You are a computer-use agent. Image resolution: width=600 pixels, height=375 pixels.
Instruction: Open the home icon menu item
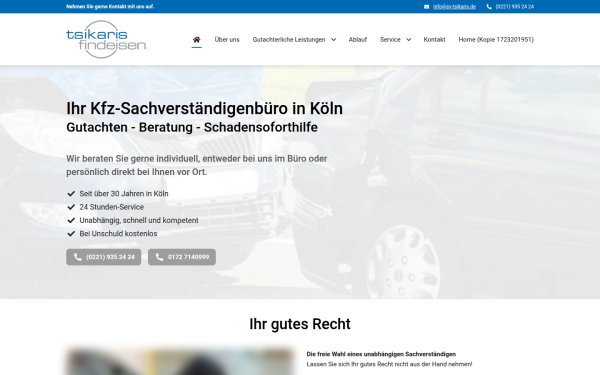[x=197, y=39]
